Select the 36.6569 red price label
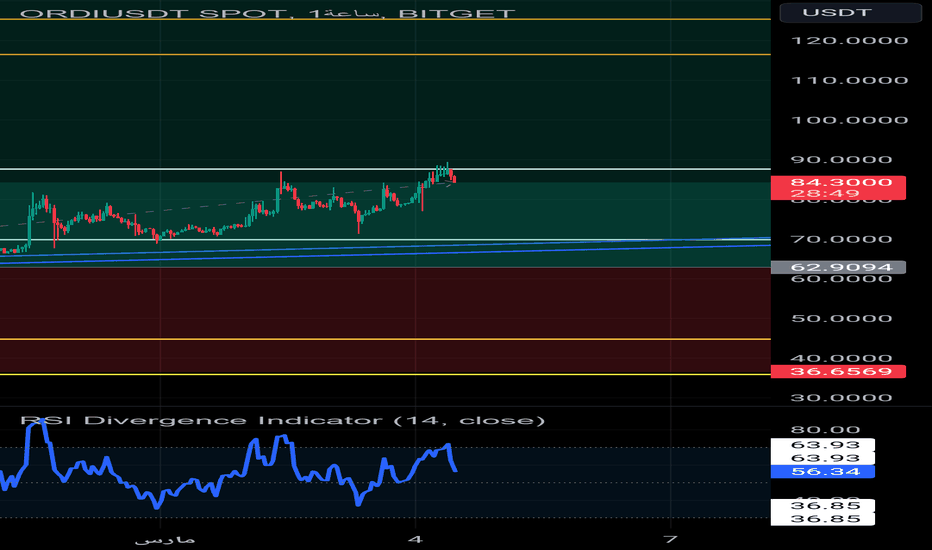The height and width of the screenshot is (550, 932). [838, 372]
